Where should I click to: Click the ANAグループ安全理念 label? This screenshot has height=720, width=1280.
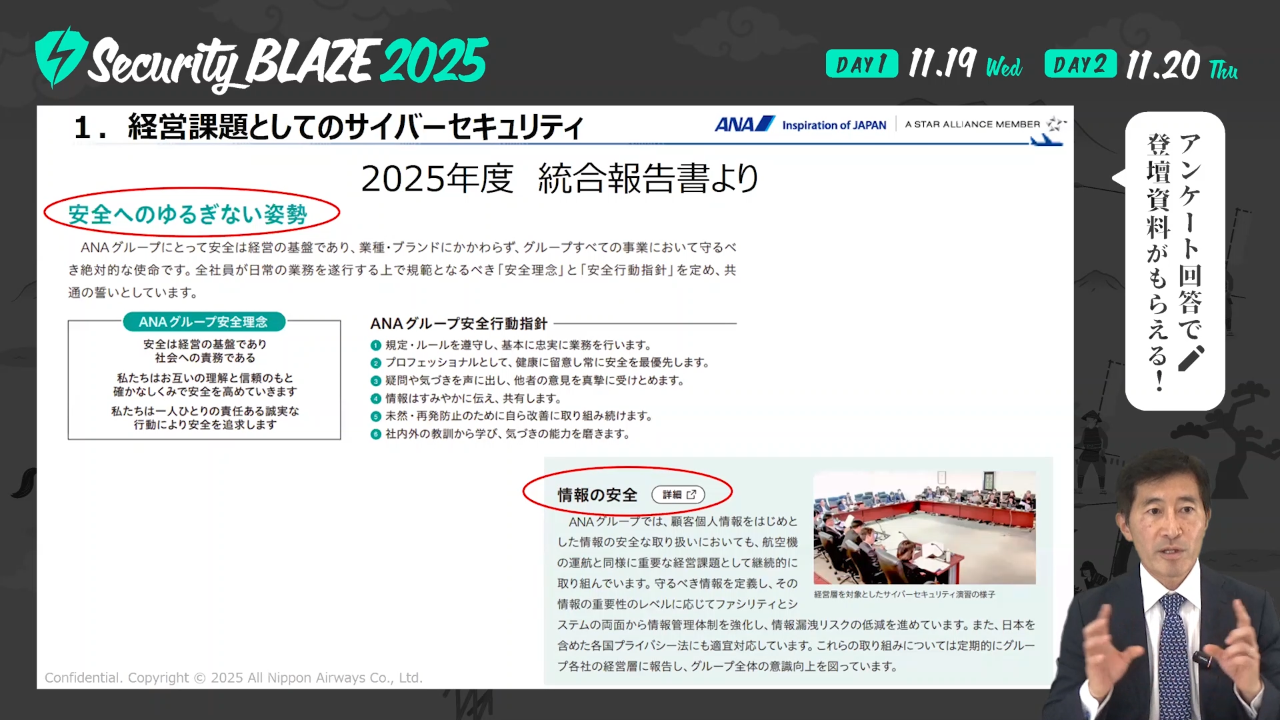tap(204, 322)
